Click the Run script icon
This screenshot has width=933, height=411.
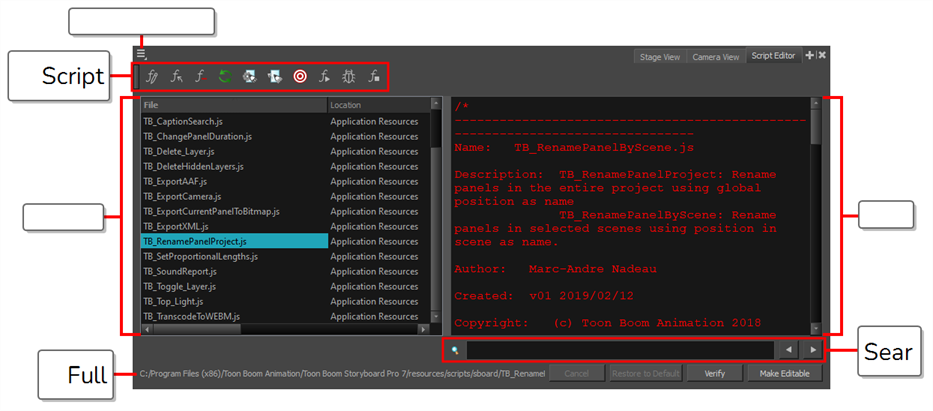pyautogui.click(x=325, y=76)
